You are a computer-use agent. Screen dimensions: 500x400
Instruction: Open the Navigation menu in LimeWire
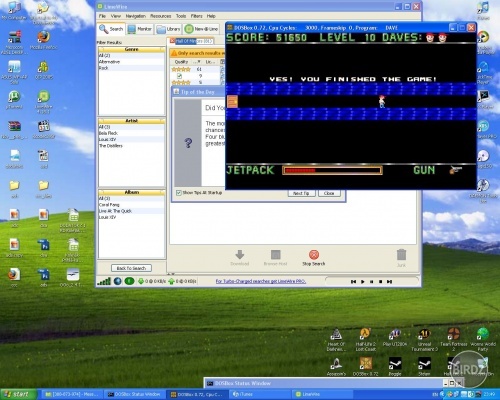click(135, 16)
